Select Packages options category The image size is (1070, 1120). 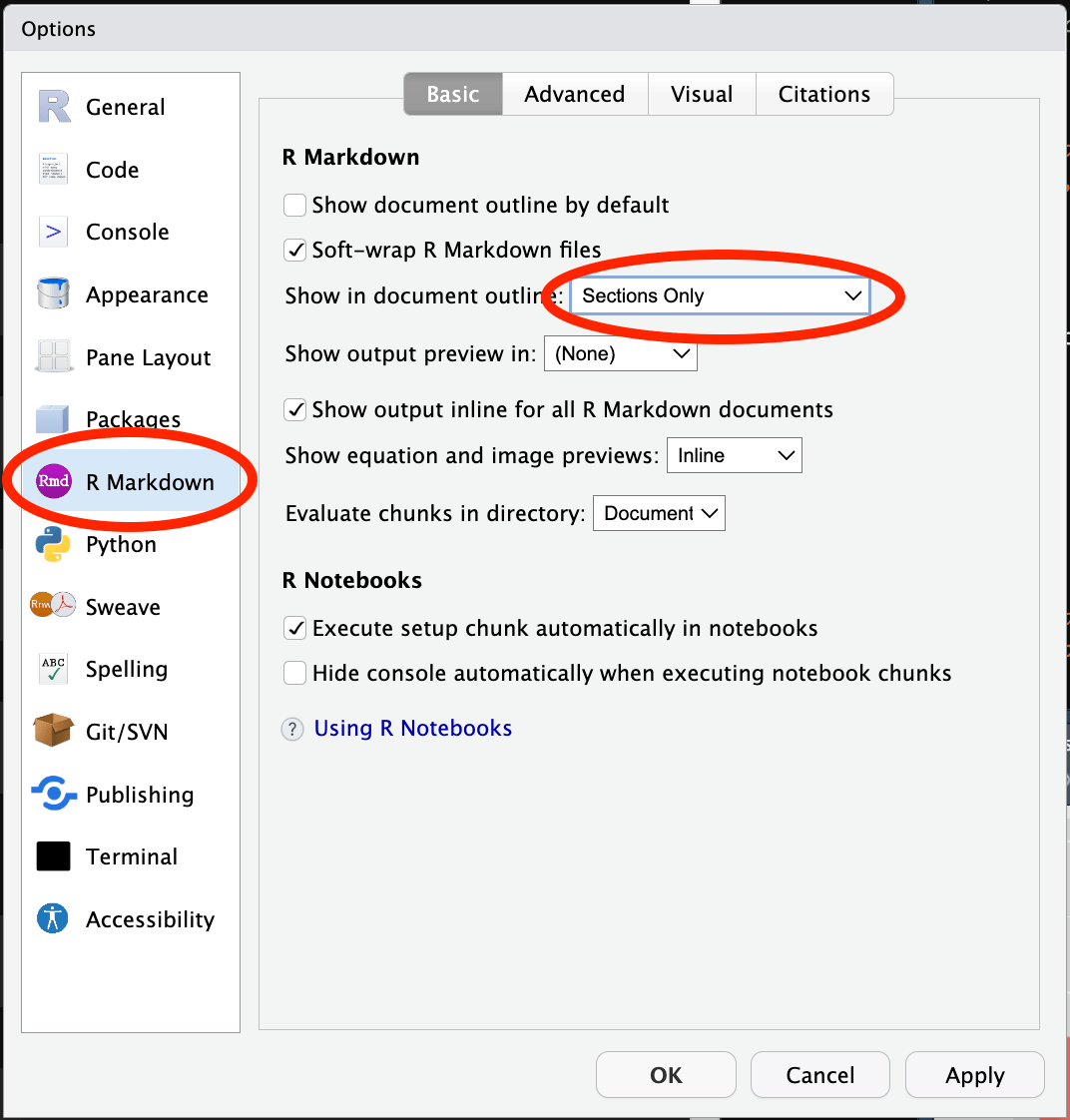(131, 419)
